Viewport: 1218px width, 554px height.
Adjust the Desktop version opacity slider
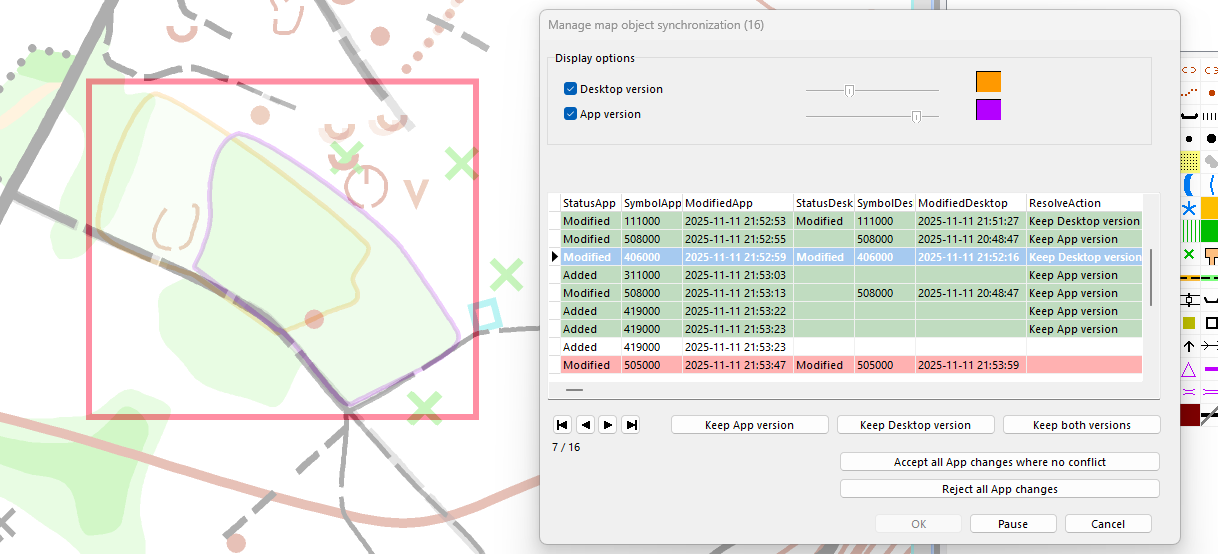[849, 90]
